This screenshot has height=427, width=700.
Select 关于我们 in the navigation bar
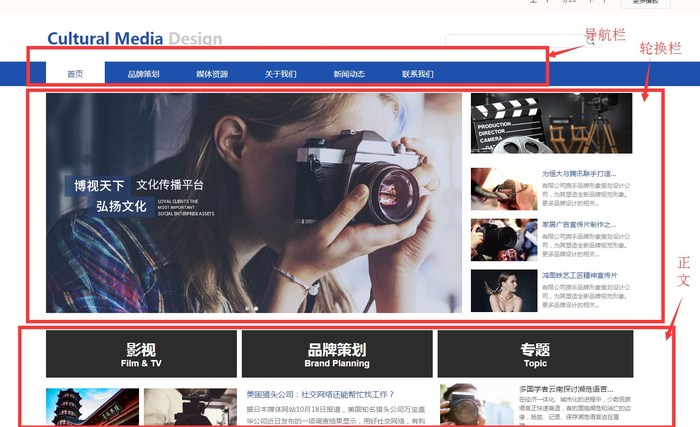point(280,74)
